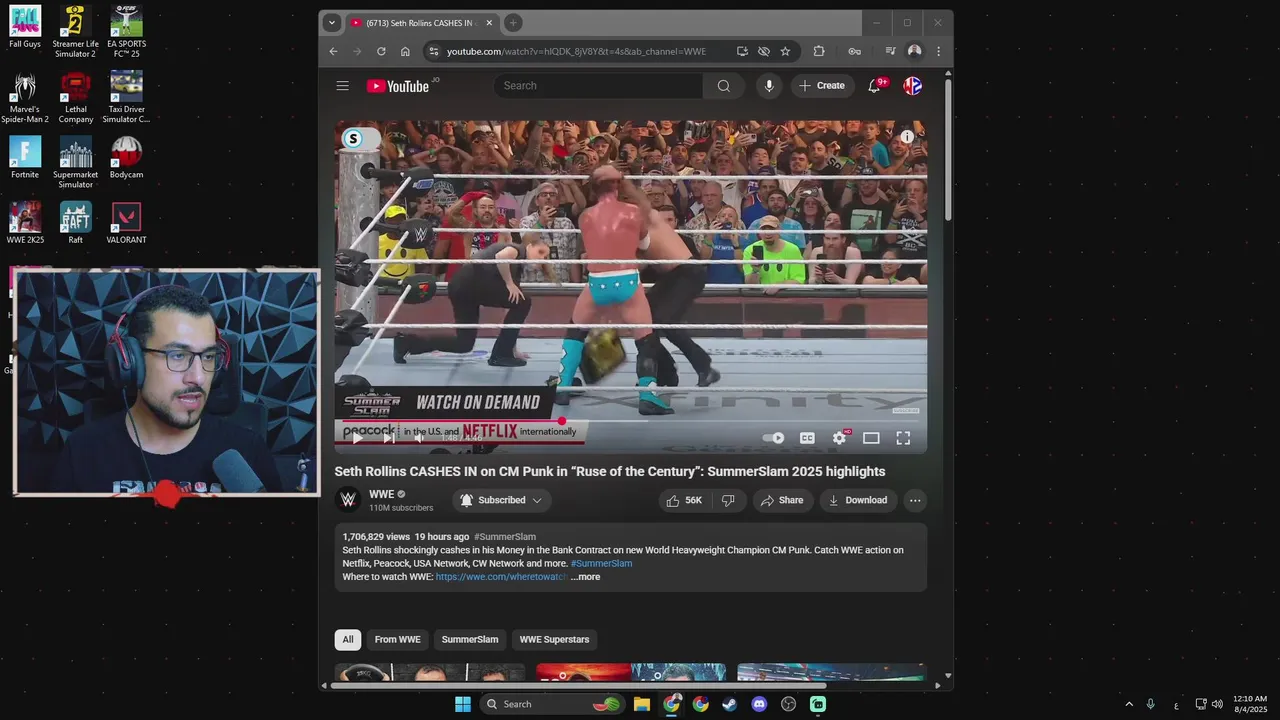Toggle autoplay switch in player
The width and height of the screenshot is (1280, 720).
[773, 438]
